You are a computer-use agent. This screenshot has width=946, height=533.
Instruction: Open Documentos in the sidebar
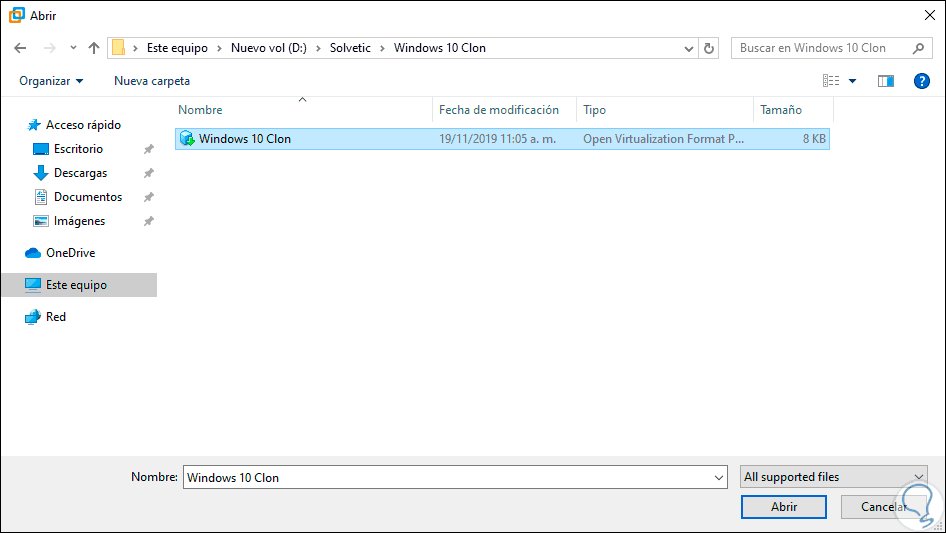pyautogui.click(x=87, y=197)
